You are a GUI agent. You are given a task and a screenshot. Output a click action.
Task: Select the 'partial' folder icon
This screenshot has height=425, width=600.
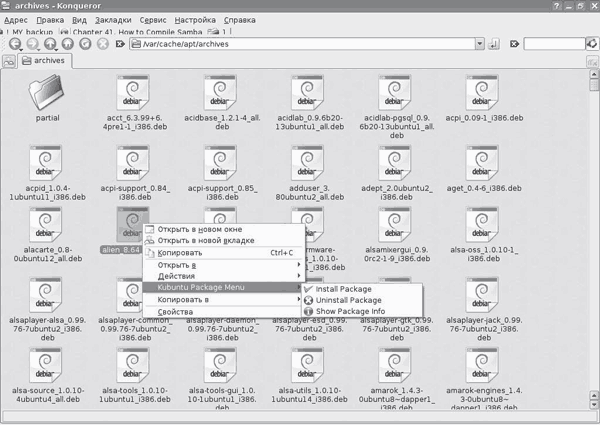pyautogui.click(x=47, y=95)
